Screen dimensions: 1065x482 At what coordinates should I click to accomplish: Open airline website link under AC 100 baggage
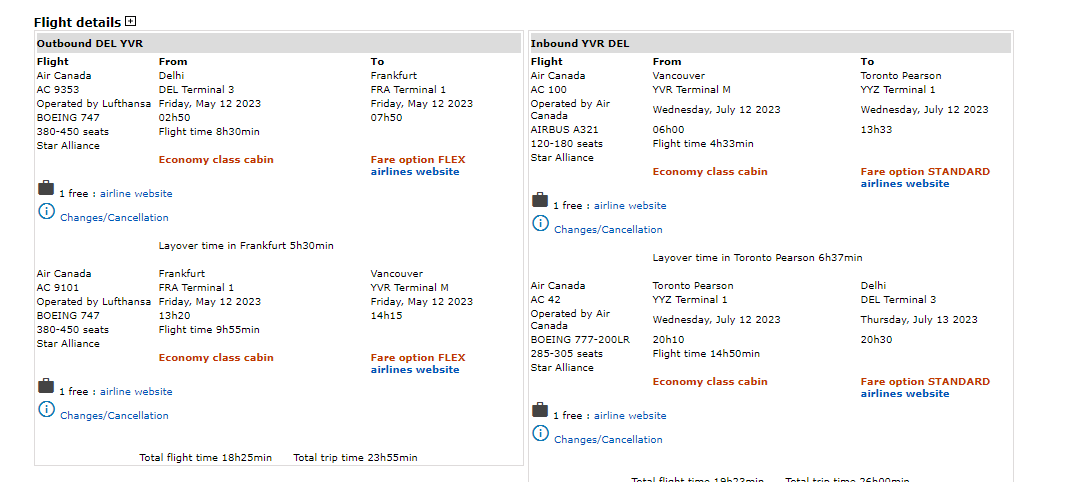630,206
